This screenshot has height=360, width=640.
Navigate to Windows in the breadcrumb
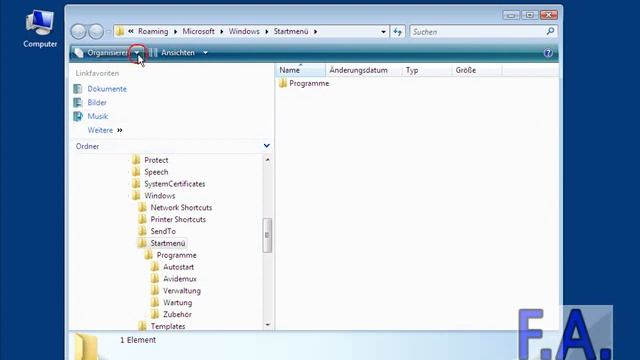[x=244, y=31]
